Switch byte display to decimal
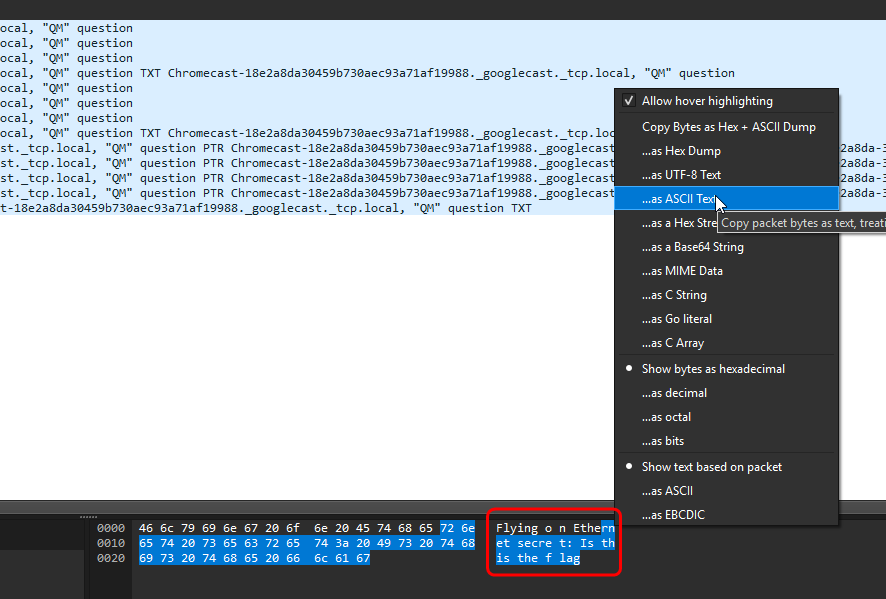This screenshot has height=599, width=886. pos(674,393)
